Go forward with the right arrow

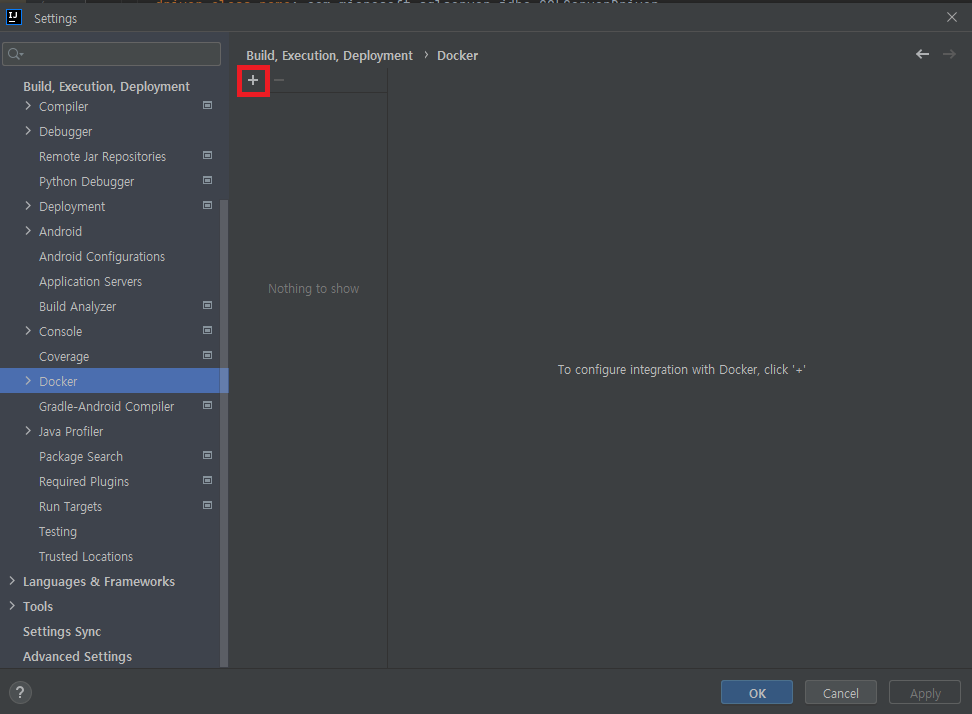pos(949,54)
